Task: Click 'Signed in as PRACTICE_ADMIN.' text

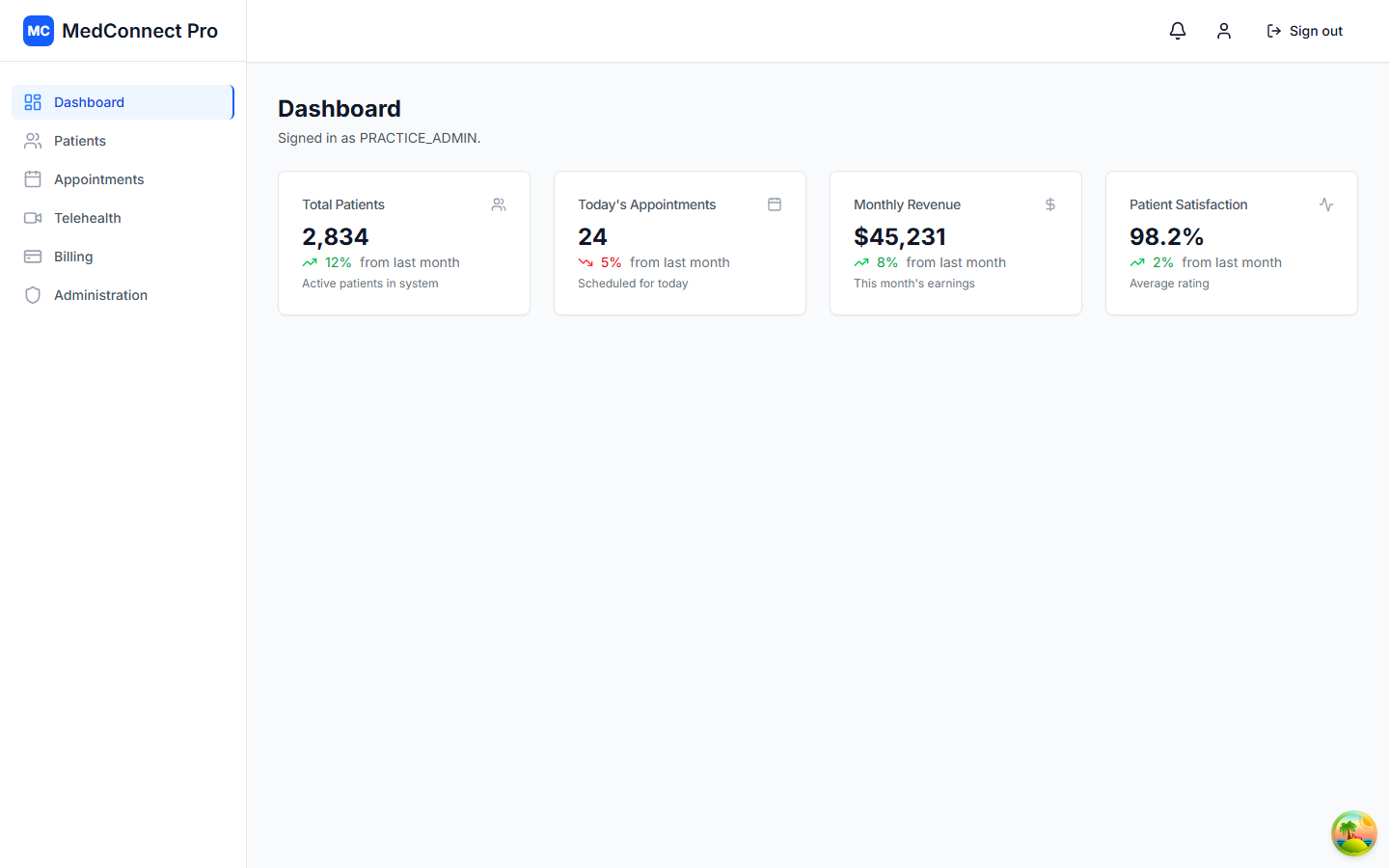Action: pyautogui.click(x=379, y=138)
